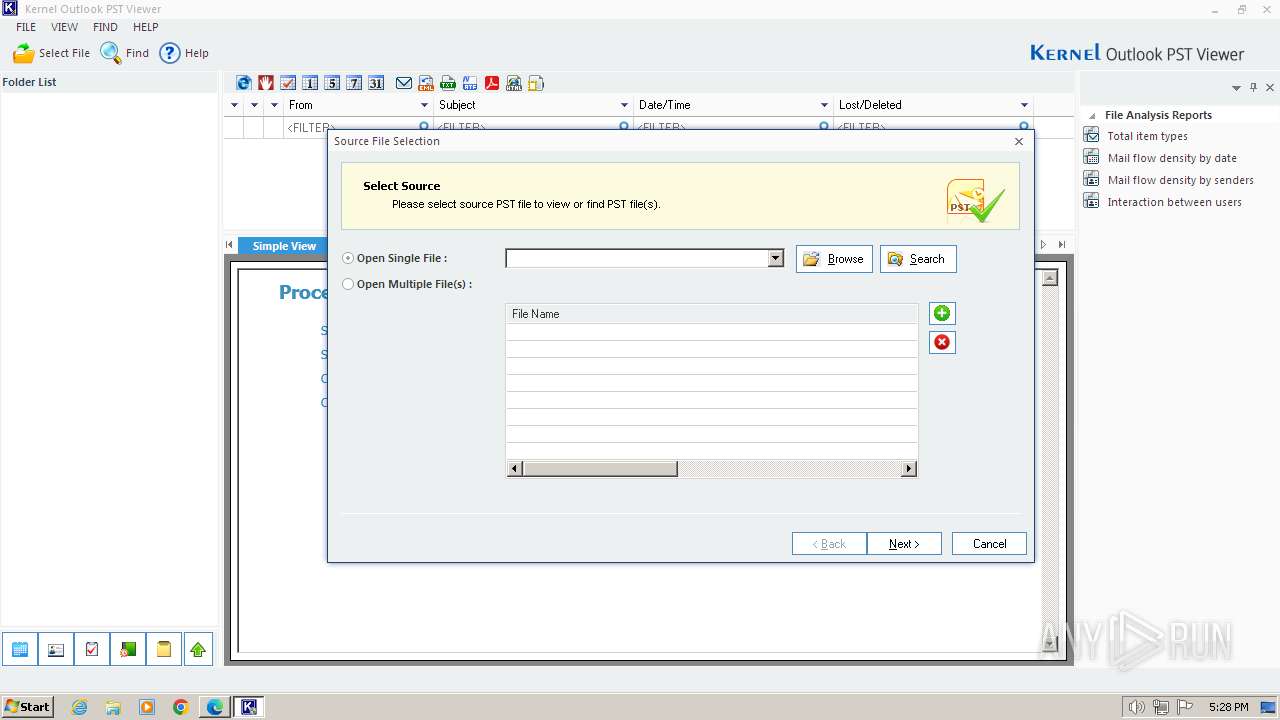This screenshot has width=1280, height=720.
Task: Click the RTF export icon
Action: (x=470, y=83)
